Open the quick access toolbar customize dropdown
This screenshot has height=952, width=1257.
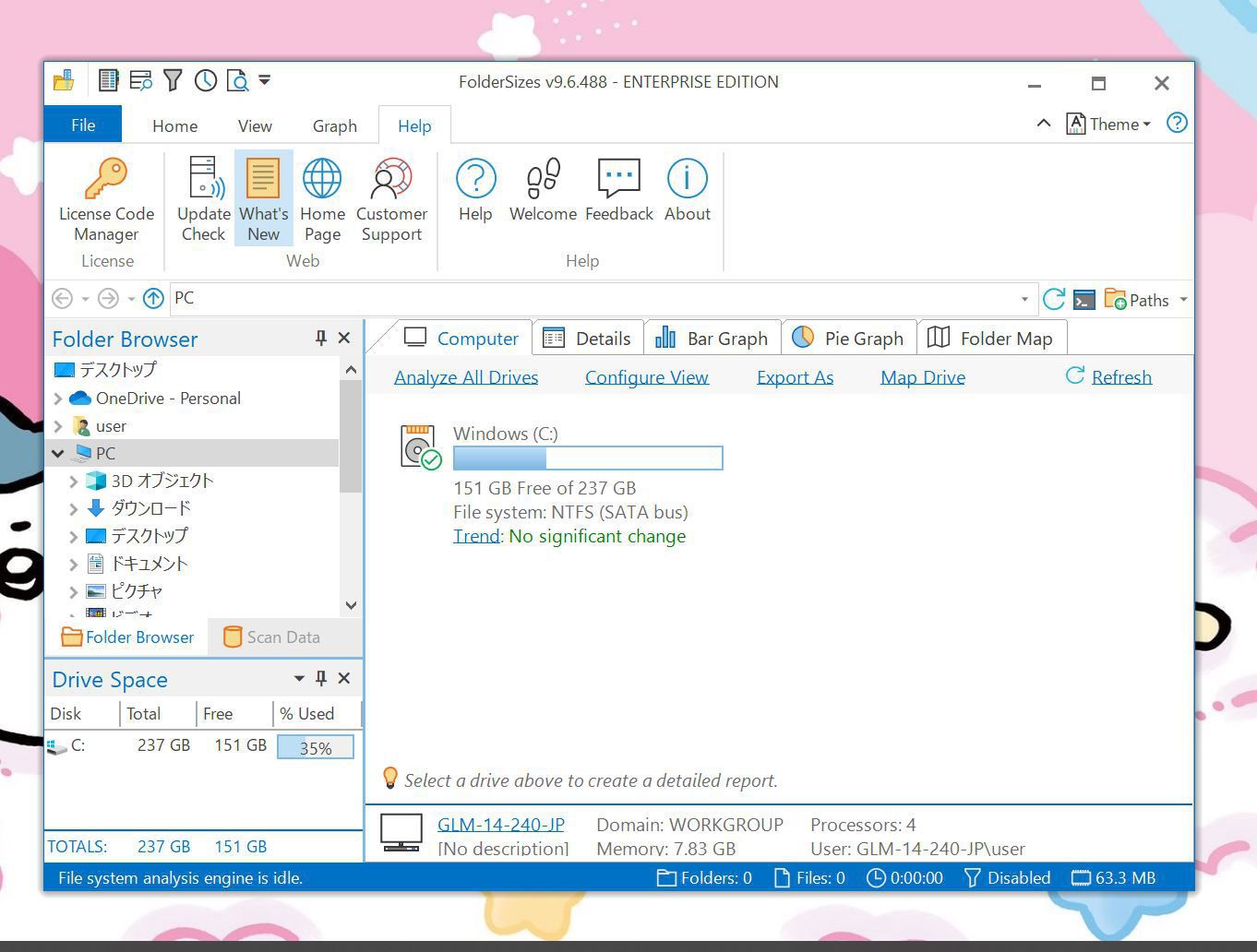tap(265, 81)
